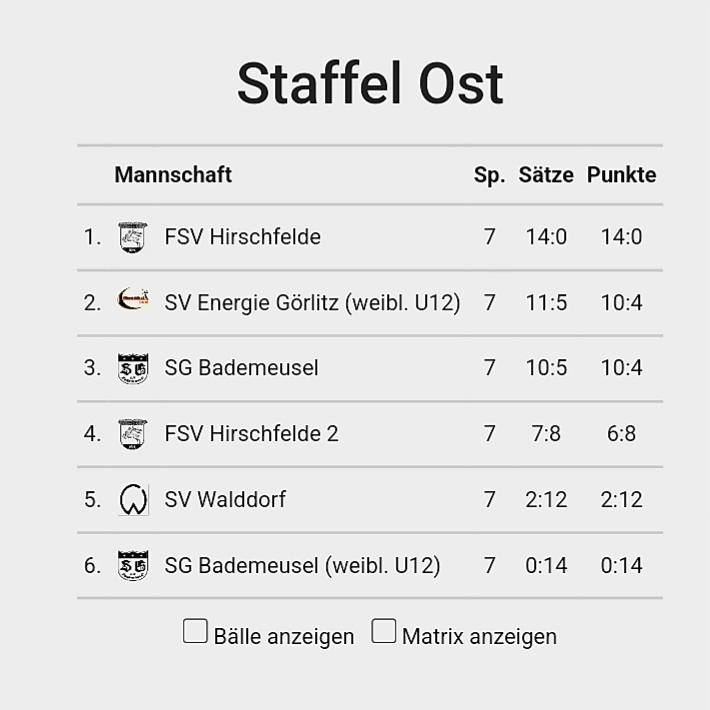This screenshot has height=710, width=710.
Task: Click the SV Energie Görlitz team logo
Action: (132, 300)
